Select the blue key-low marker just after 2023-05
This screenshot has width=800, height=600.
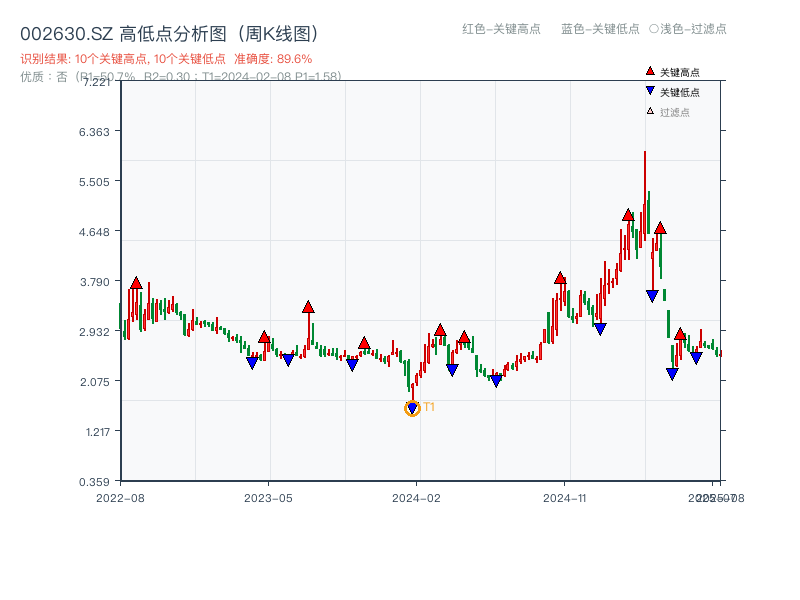[x=288, y=360]
